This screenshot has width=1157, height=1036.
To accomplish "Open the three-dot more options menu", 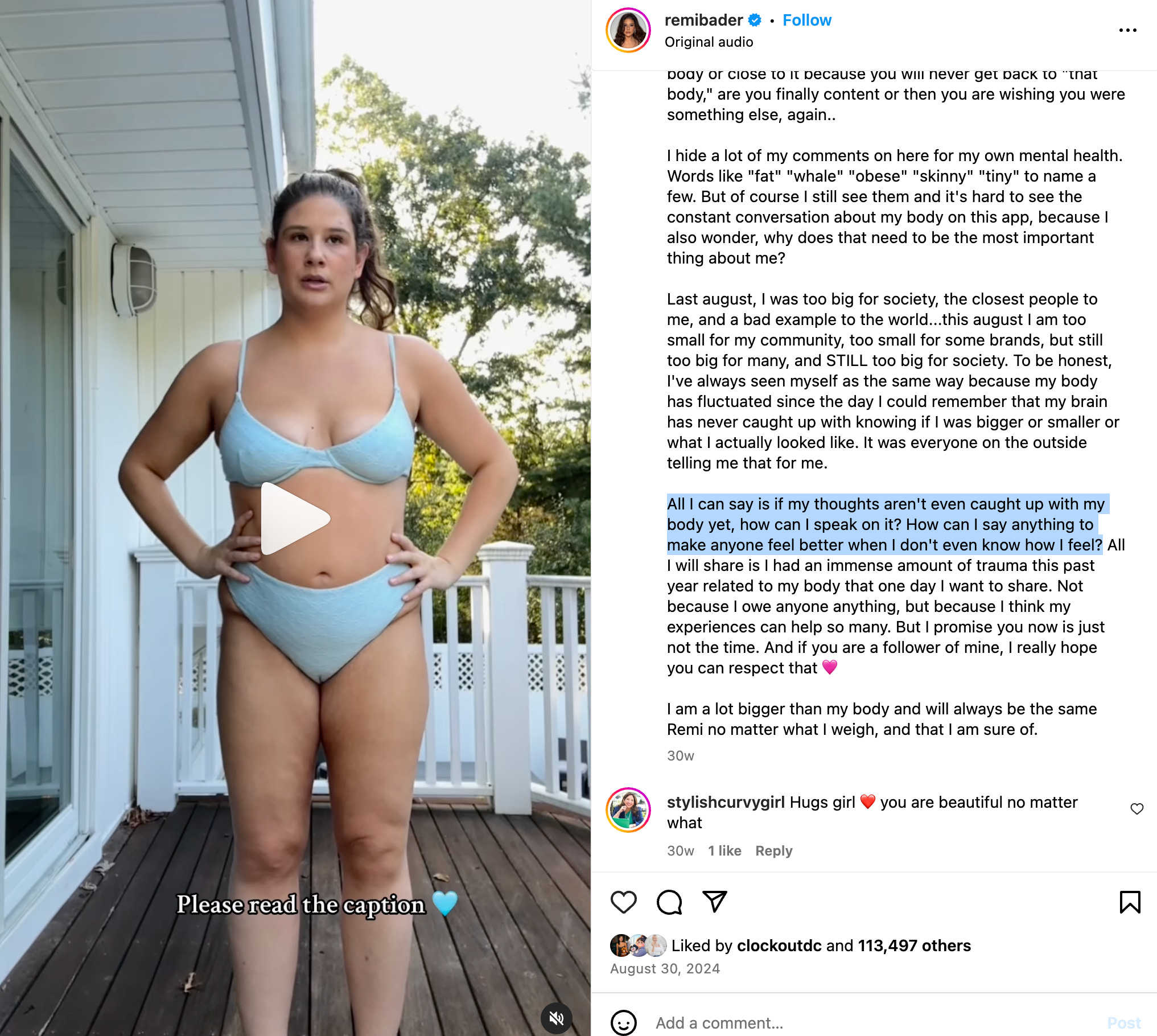I will coord(1127,30).
